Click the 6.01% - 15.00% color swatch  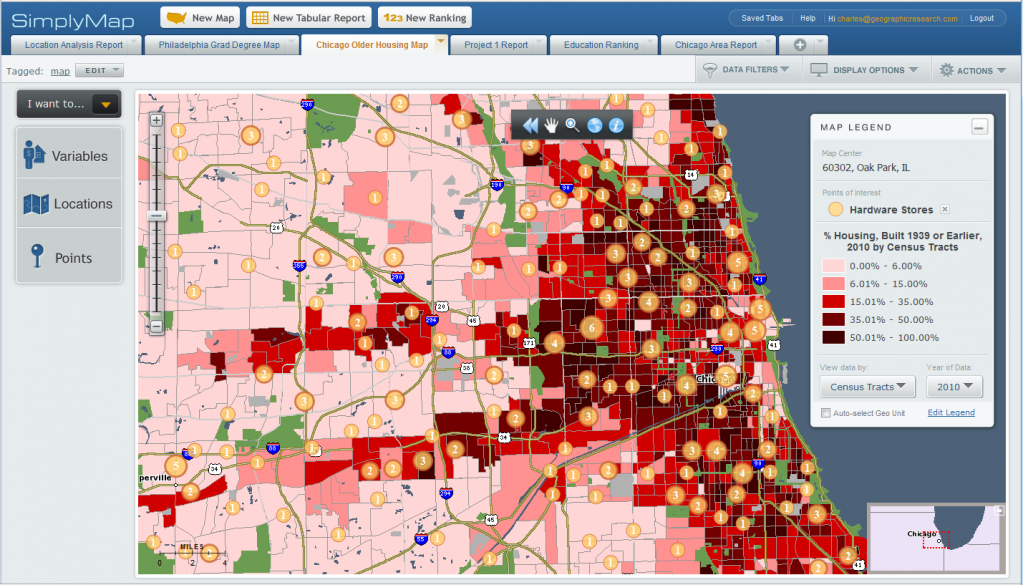point(833,284)
